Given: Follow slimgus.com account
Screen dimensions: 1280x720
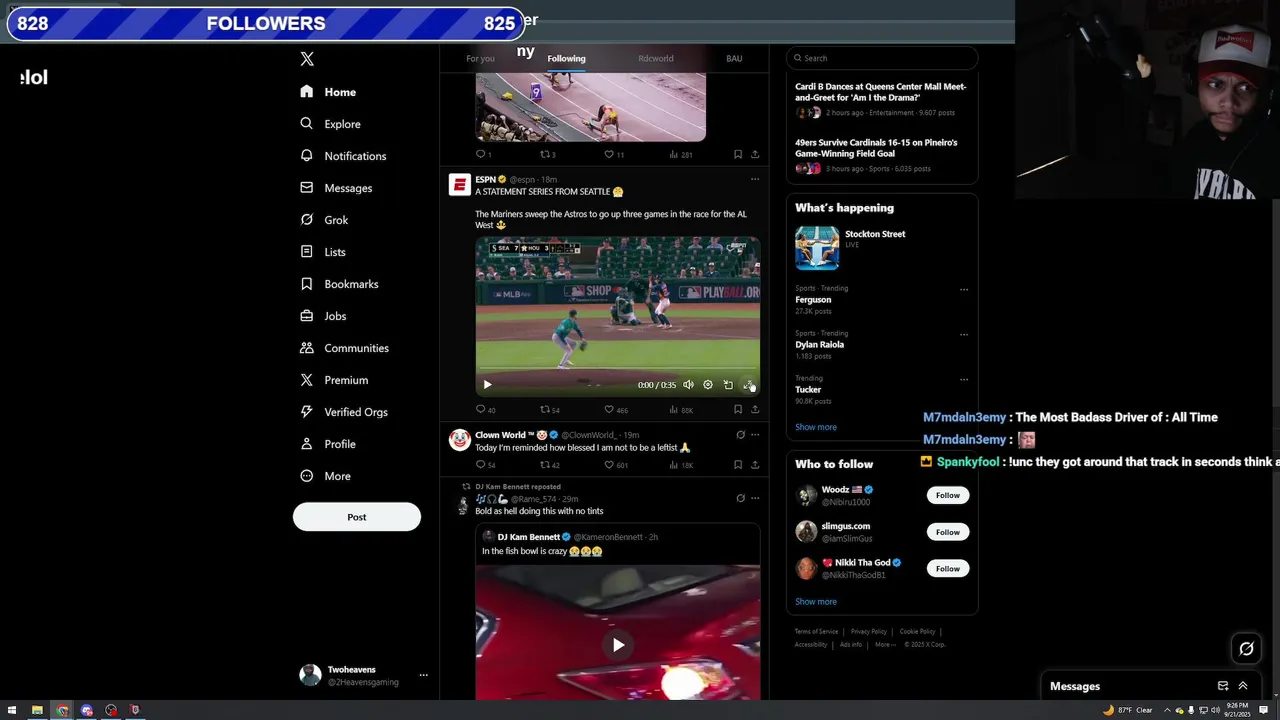Looking at the screenshot, I should pos(948,532).
